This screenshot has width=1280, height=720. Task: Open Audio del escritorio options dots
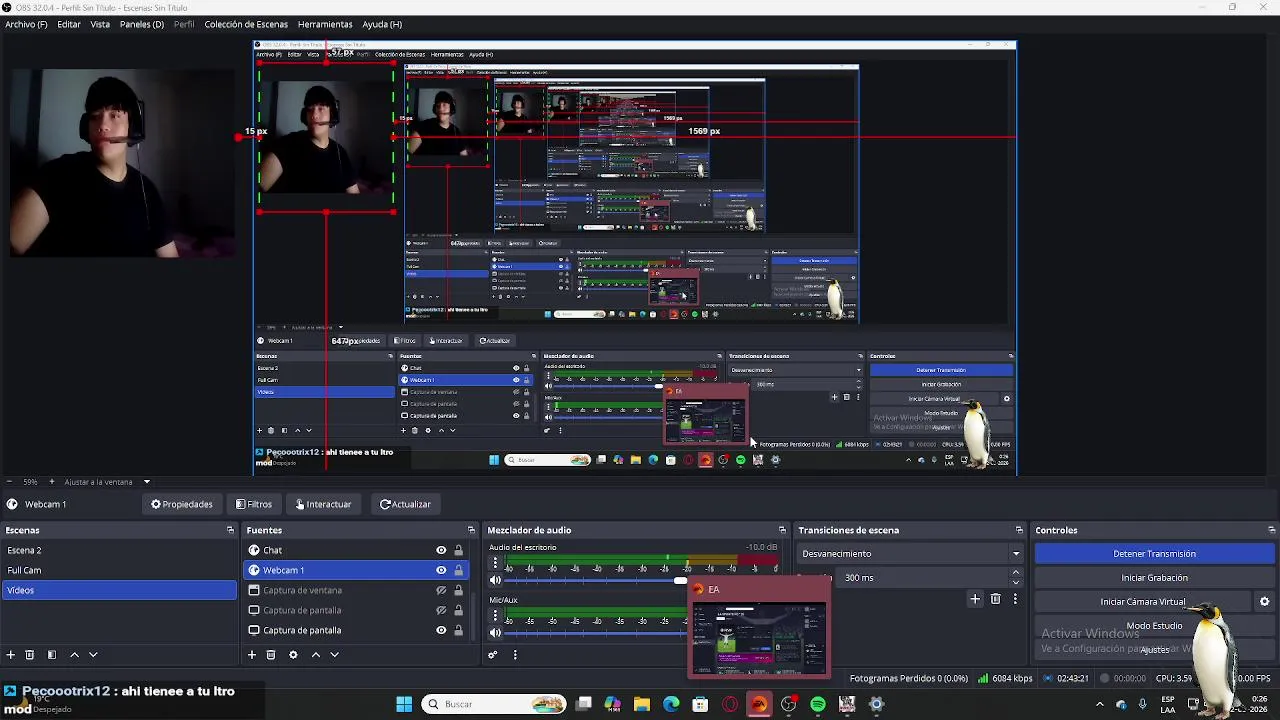494,563
